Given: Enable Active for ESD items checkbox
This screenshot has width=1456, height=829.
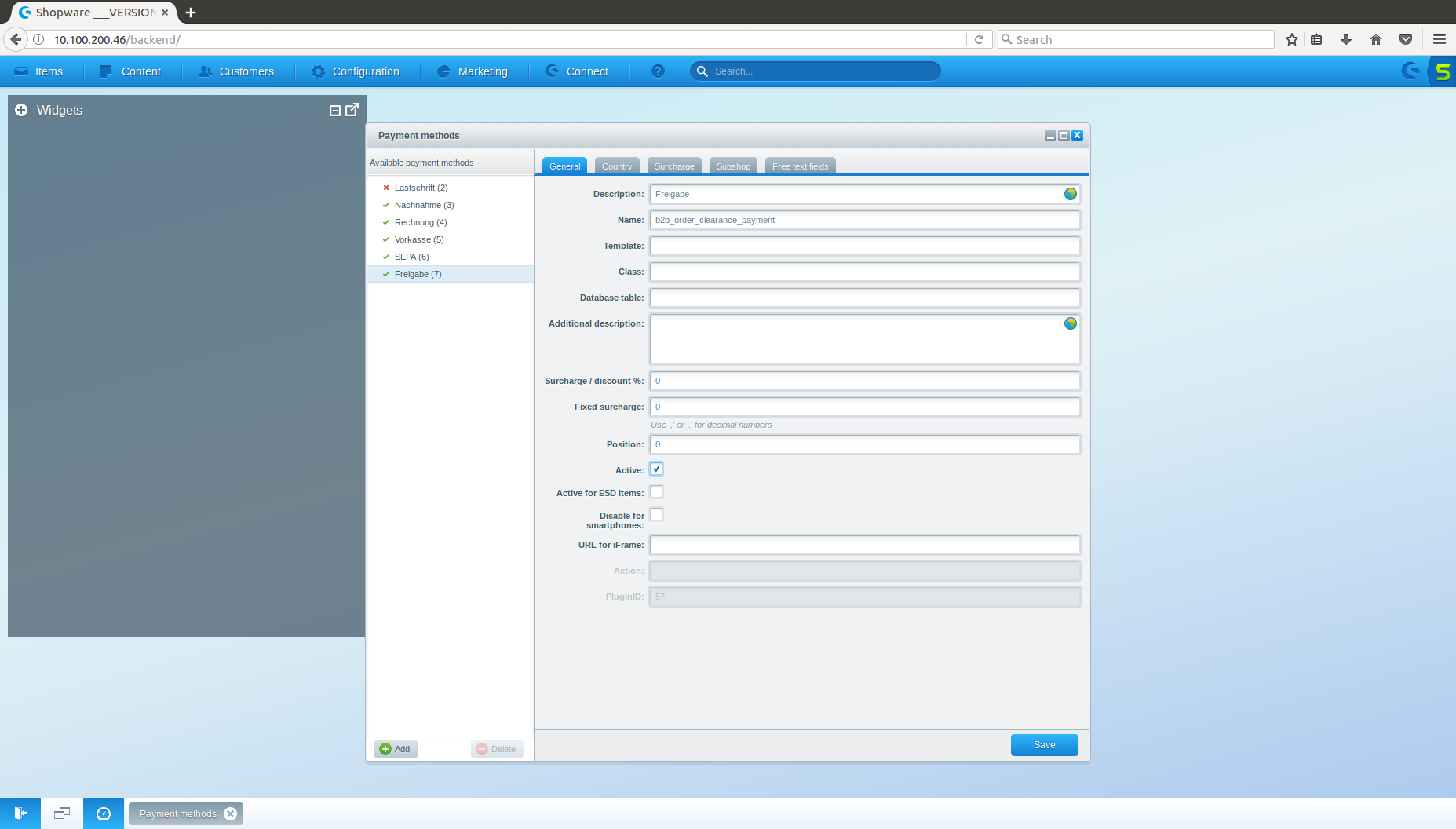Looking at the screenshot, I should 656,492.
